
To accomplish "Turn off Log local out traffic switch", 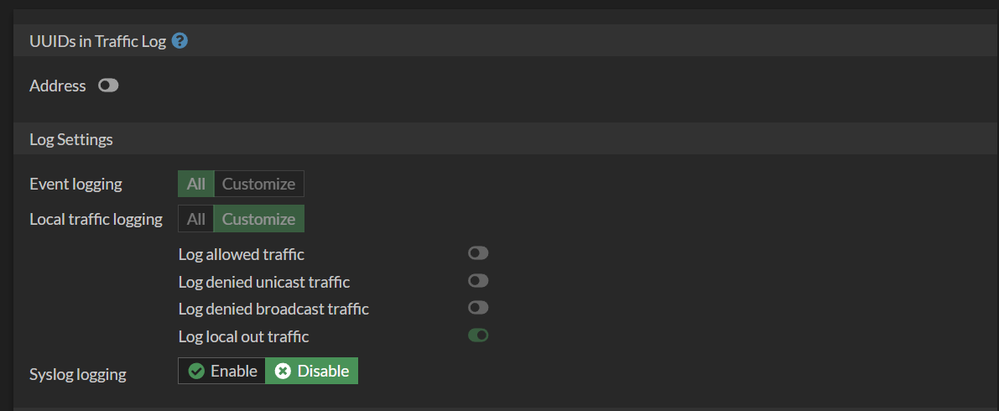I will coord(478,335).
